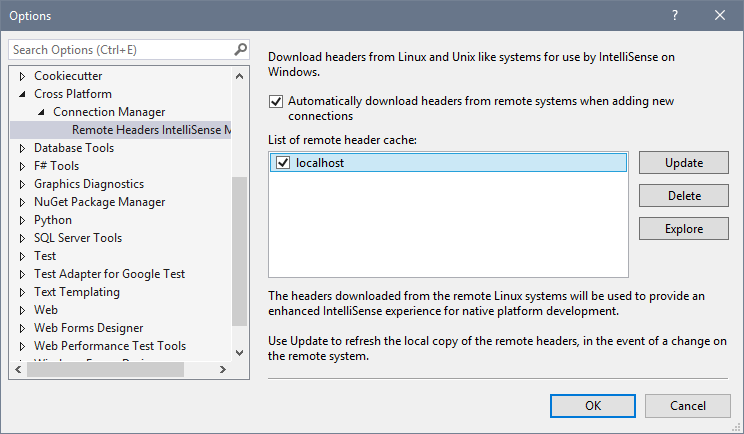Select Web Performance Test Tools item
The width and height of the screenshot is (744, 434).
[110, 346]
